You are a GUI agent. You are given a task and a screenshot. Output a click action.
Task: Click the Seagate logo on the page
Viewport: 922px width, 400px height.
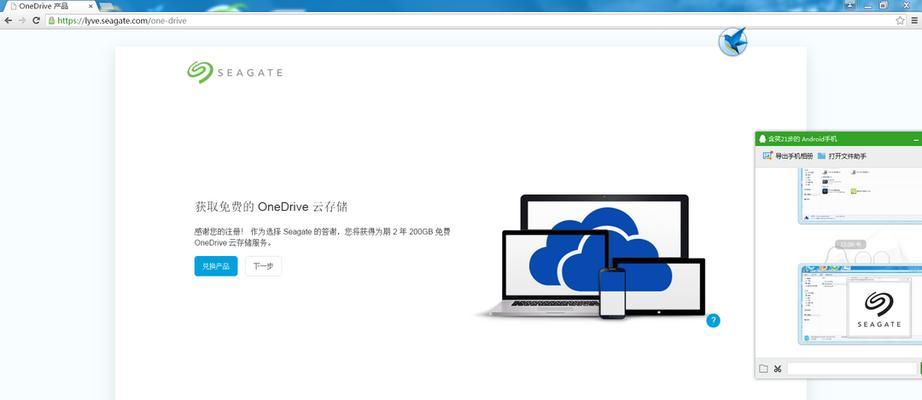235,72
